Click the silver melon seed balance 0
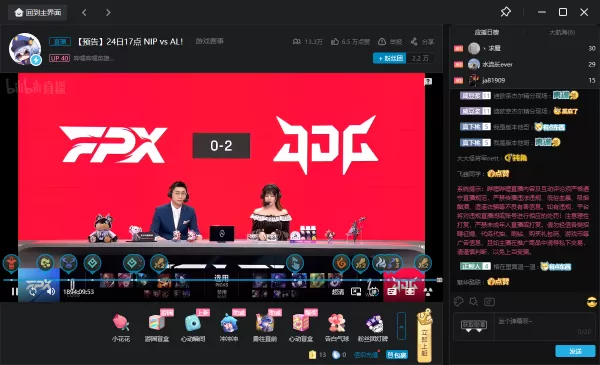Viewport: 600px width, 365px height. pyautogui.click(x=339, y=355)
